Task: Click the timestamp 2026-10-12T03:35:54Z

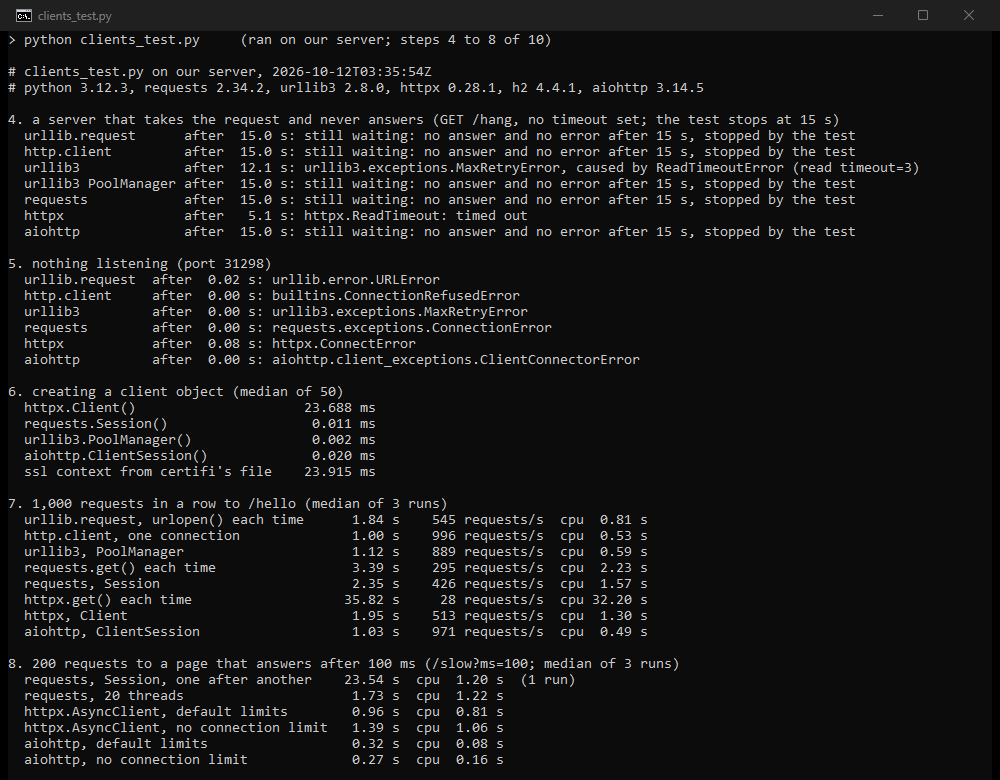Action: (351, 71)
